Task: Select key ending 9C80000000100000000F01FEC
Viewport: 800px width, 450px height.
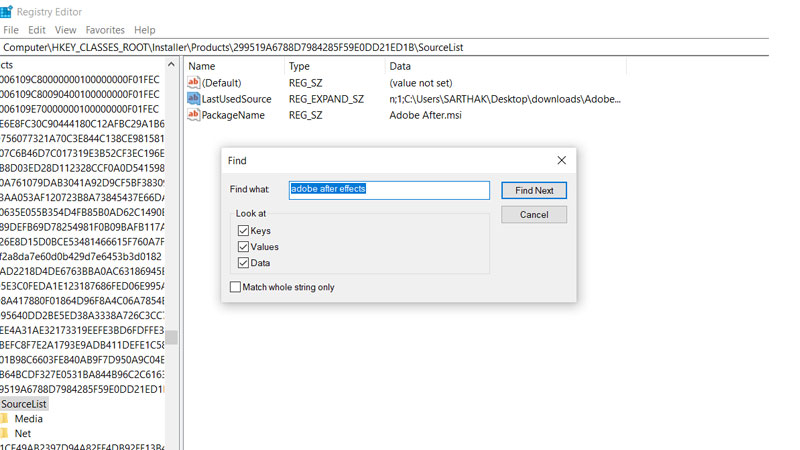Action: [x=80, y=80]
